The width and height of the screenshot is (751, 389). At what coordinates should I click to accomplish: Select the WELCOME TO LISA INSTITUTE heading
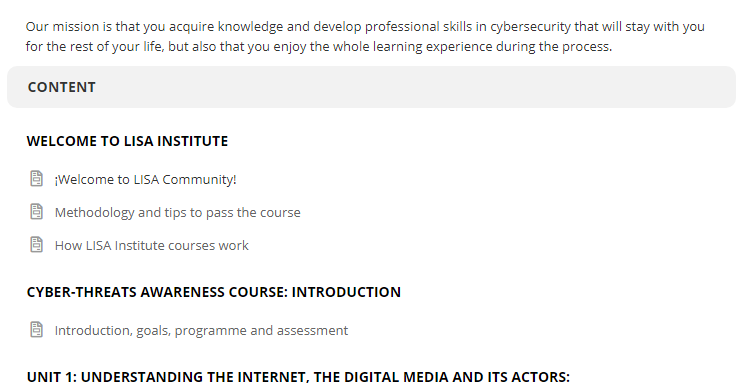pyautogui.click(x=127, y=141)
